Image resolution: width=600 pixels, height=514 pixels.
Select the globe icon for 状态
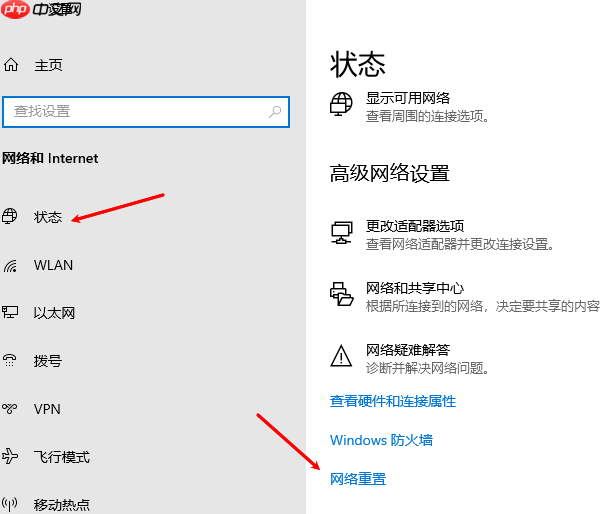pyautogui.click(x=11, y=217)
